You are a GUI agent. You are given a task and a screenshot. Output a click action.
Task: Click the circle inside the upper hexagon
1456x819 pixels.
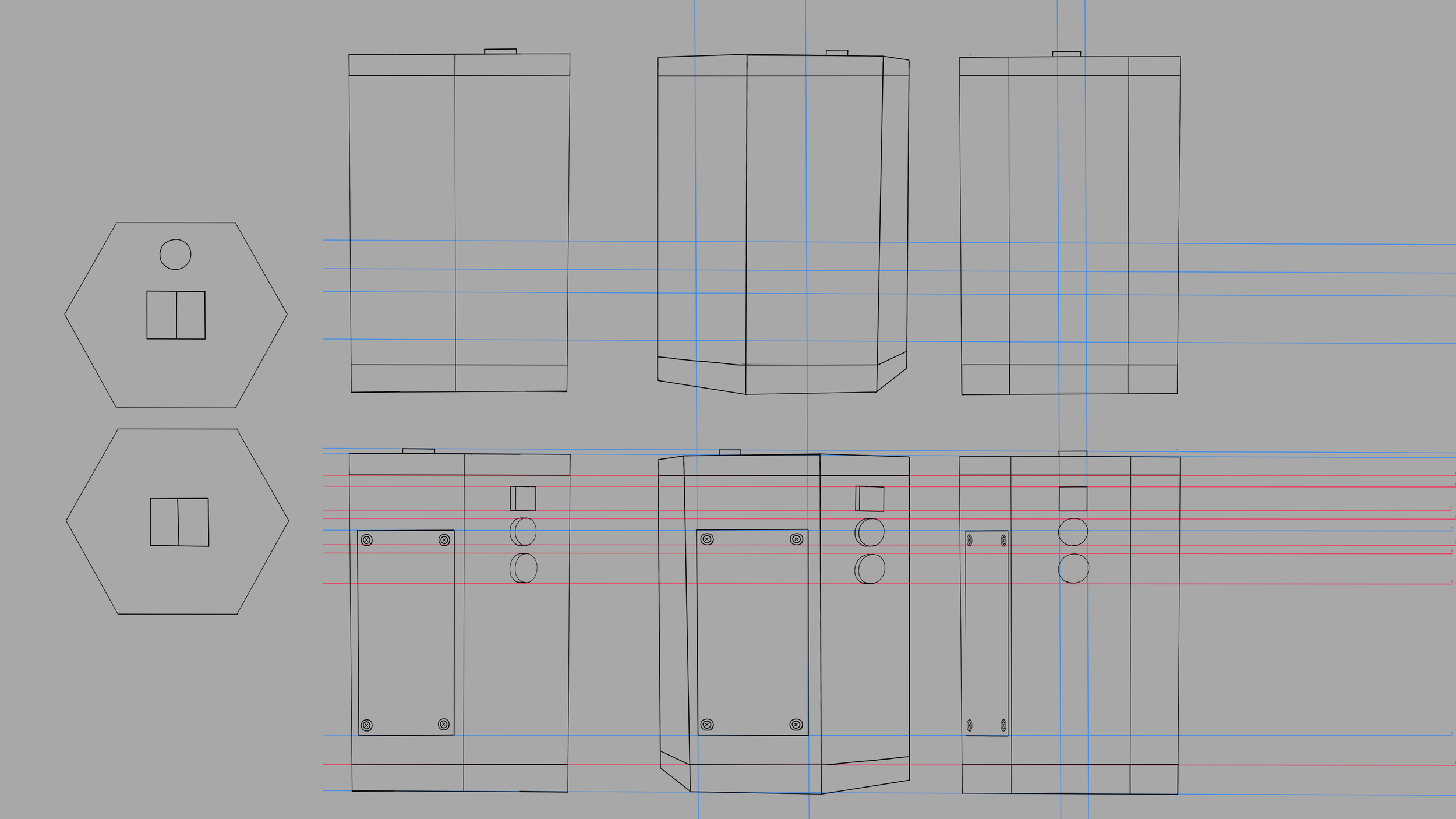[x=175, y=254]
